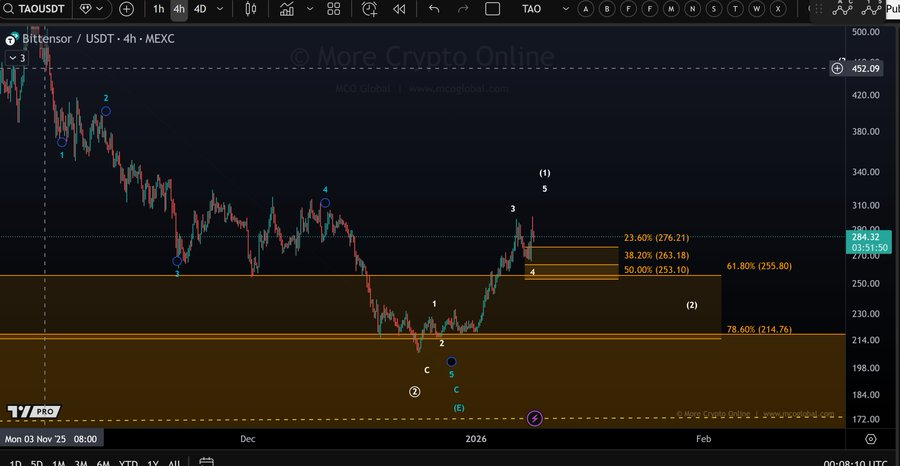Start bar replay mode
Viewport: 900px width, 466px height.
tap(399, 9)
